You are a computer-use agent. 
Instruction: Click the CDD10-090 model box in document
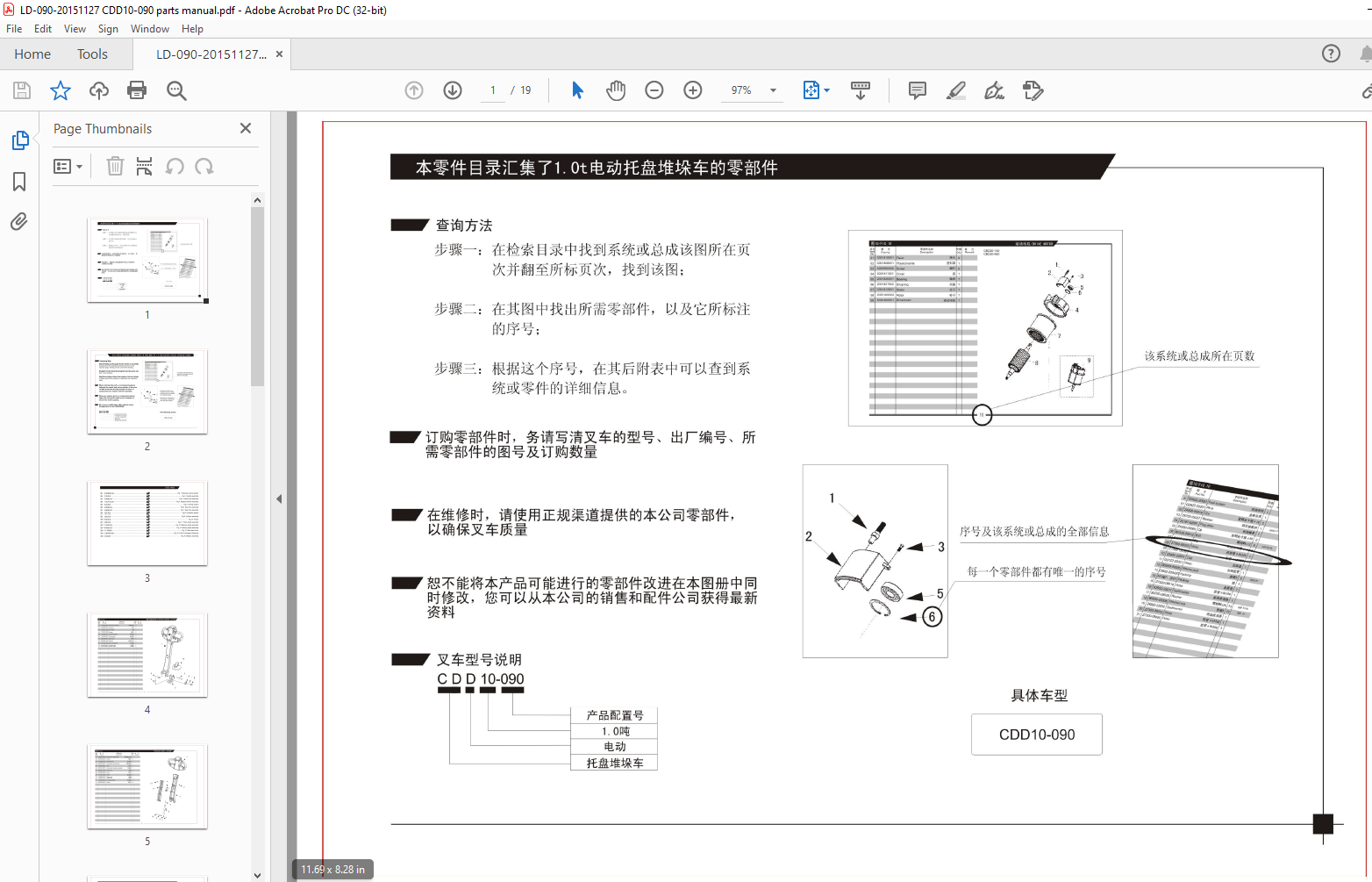[1037, 735]
